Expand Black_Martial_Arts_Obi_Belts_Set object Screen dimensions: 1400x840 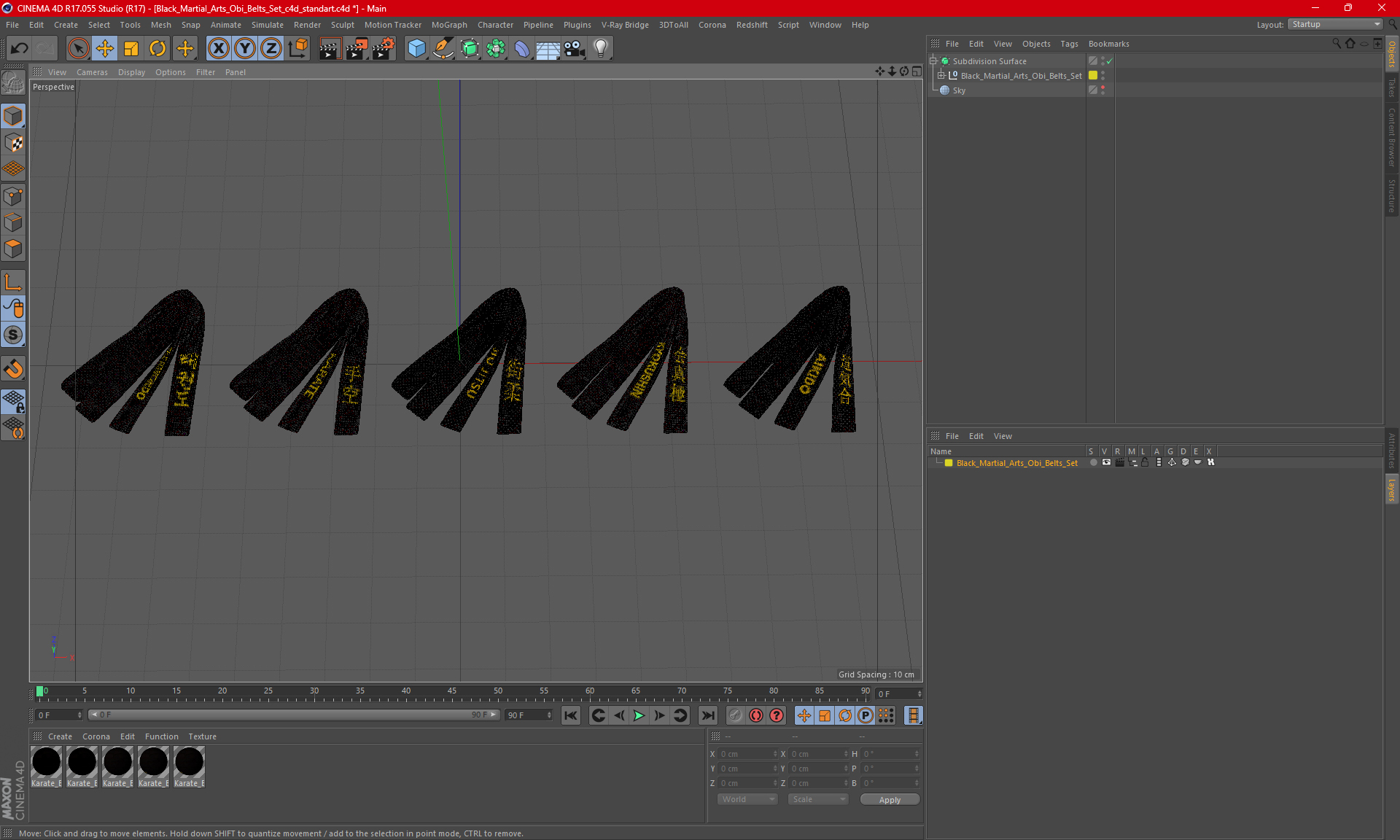pos(941,76)
